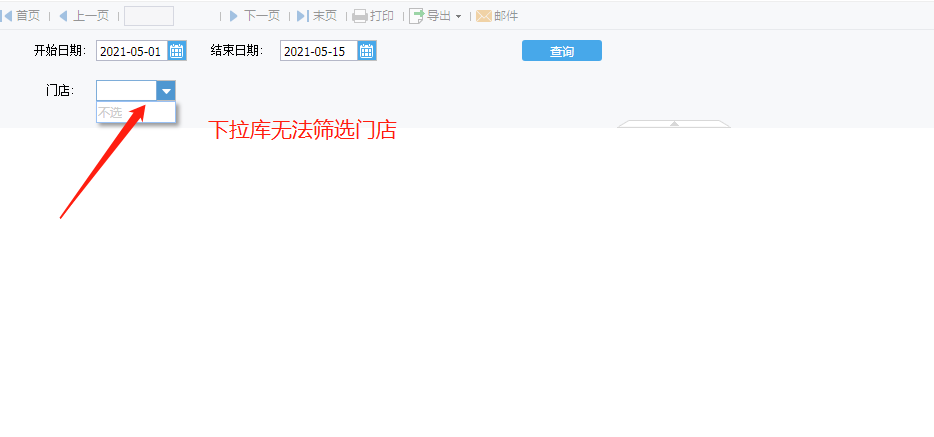
Task: Click the page number input box
Action: pyautogui.click(x=149, y=16)
